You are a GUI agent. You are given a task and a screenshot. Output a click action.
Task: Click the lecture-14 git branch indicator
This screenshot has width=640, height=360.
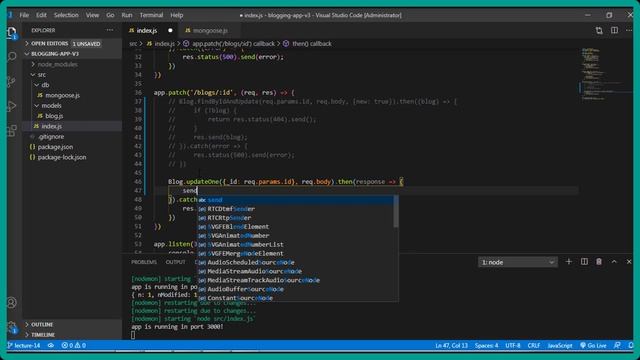click(24, 345)
